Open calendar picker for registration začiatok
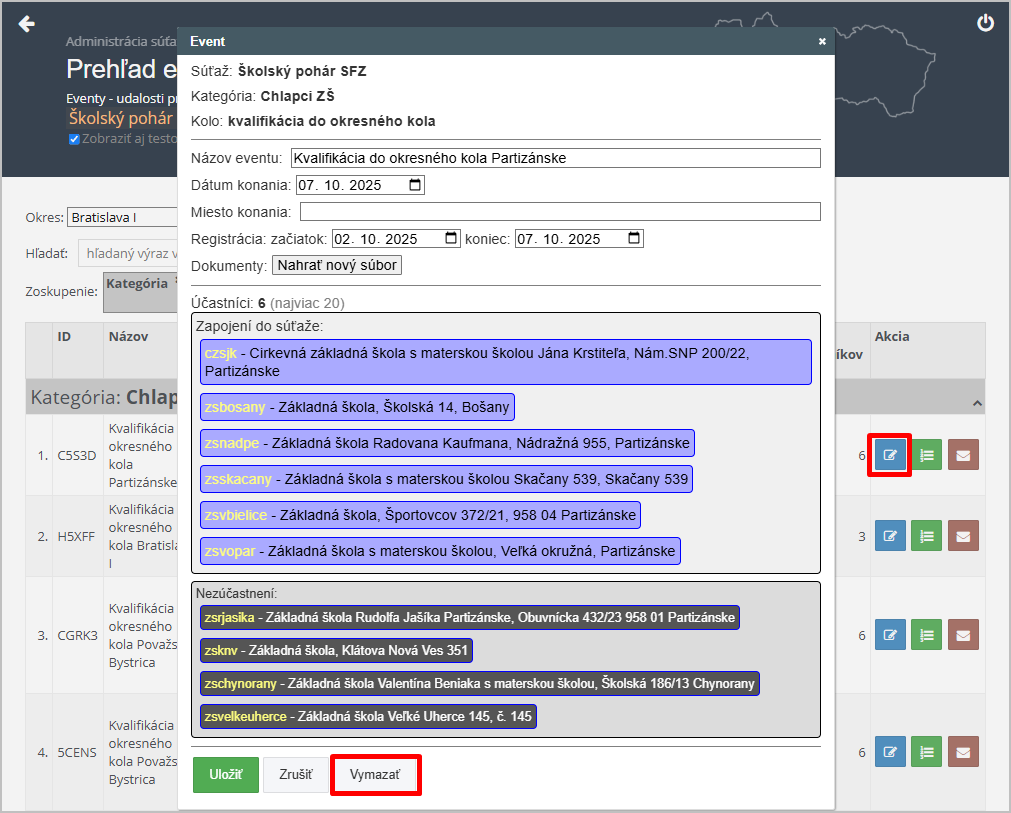The height and width of the screenshot is (813, 1011). [x=451, y=239]
